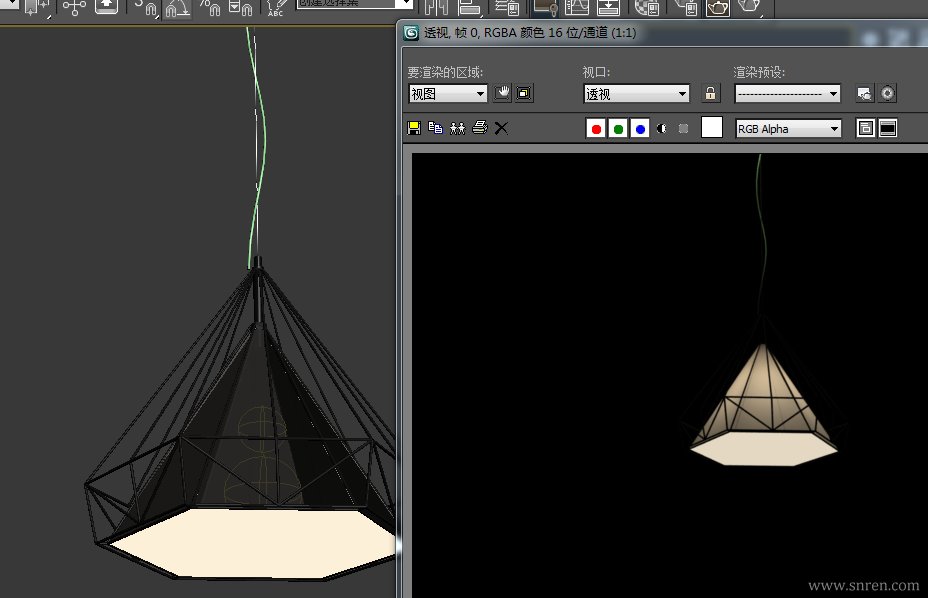Toggle the red channel display
The height and width of the screenshot is (598, 928).
point(596,128)
